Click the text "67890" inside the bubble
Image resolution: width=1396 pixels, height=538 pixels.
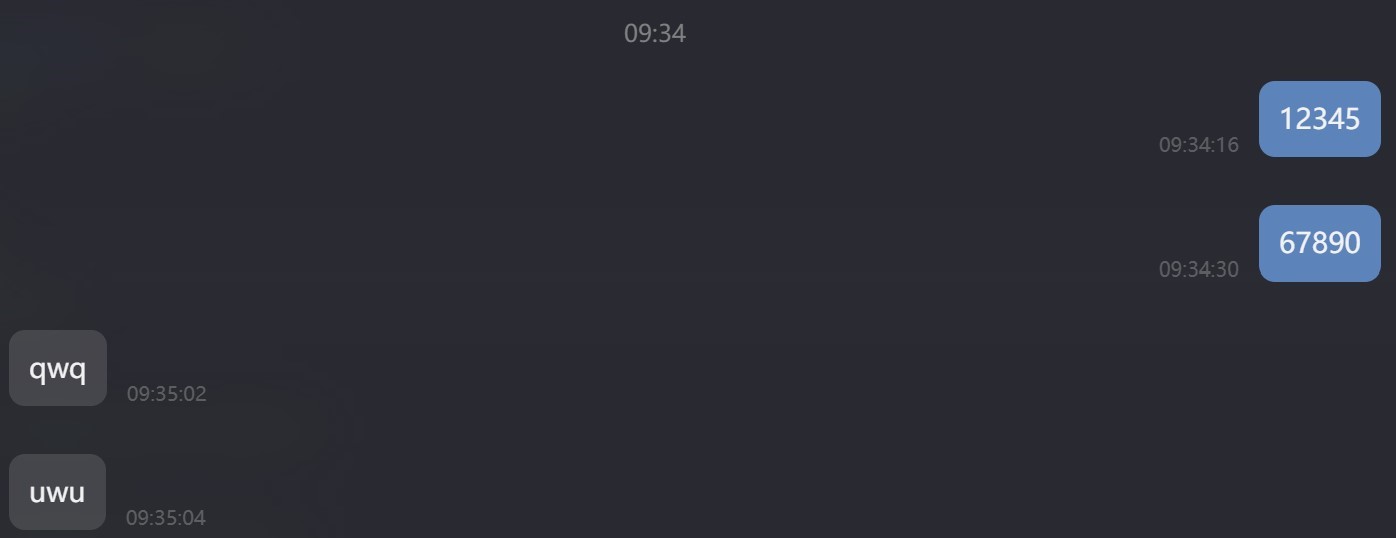pyautogui.click(x=1320, y=243)
